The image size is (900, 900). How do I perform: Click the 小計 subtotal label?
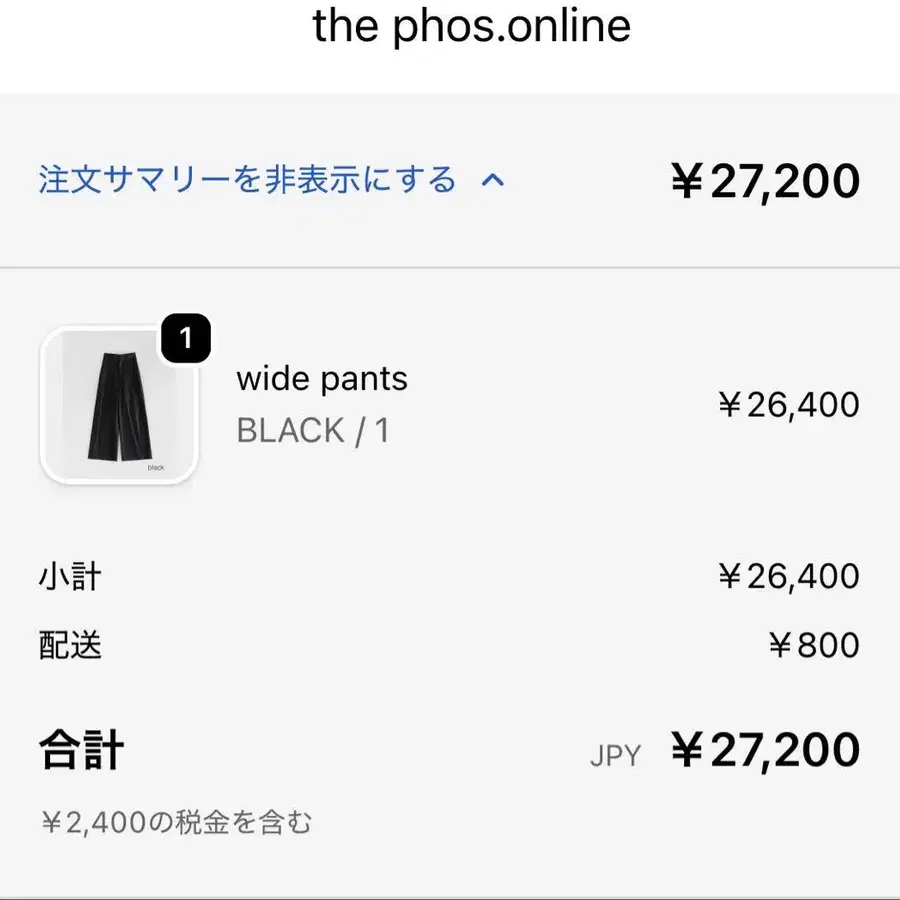tap(70, 577)
